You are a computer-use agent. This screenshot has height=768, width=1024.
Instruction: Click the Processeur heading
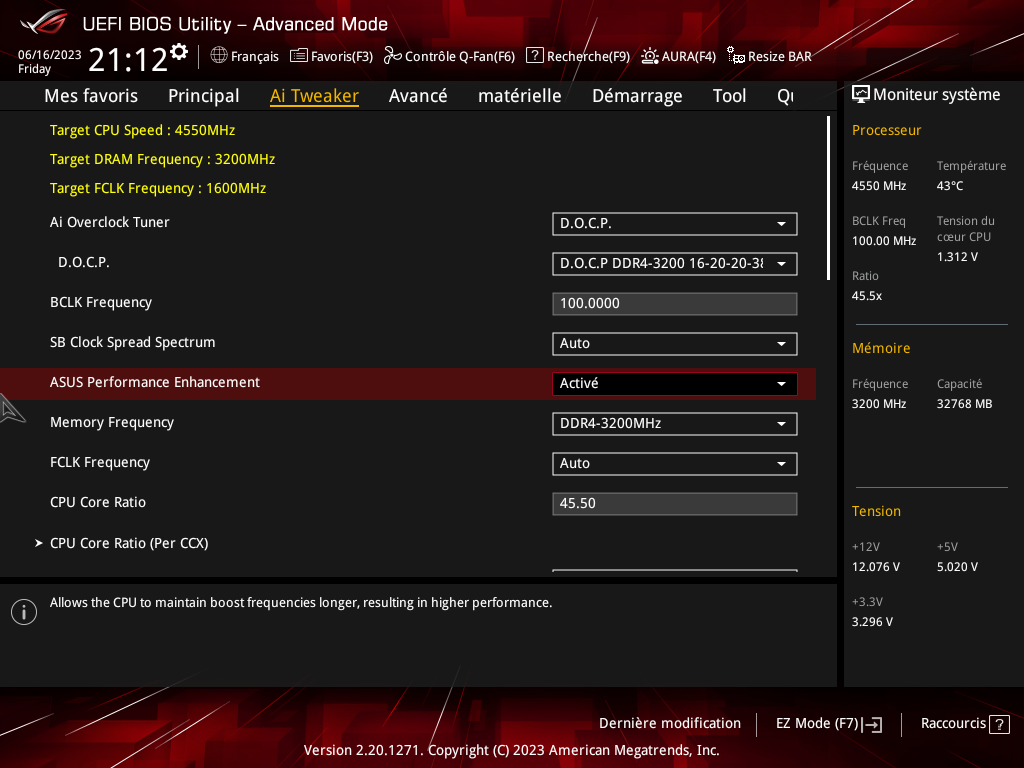[x=886, y=131]
